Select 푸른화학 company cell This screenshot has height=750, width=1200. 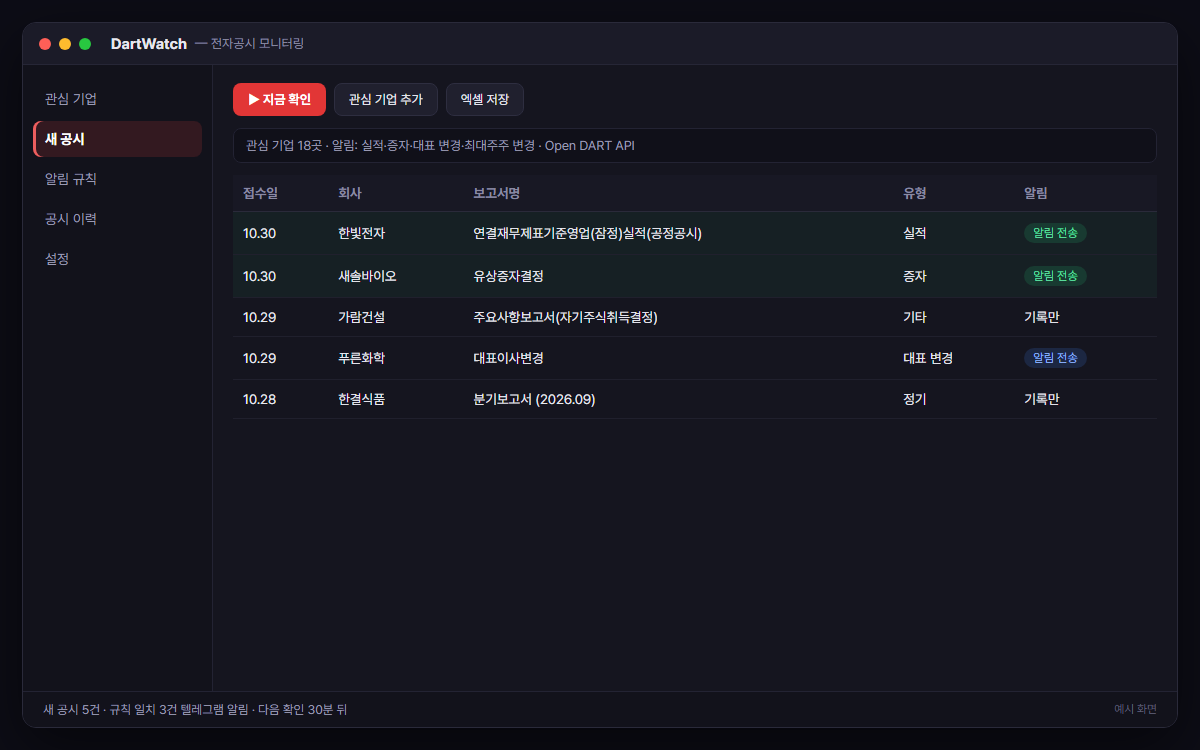pos(361,358)
